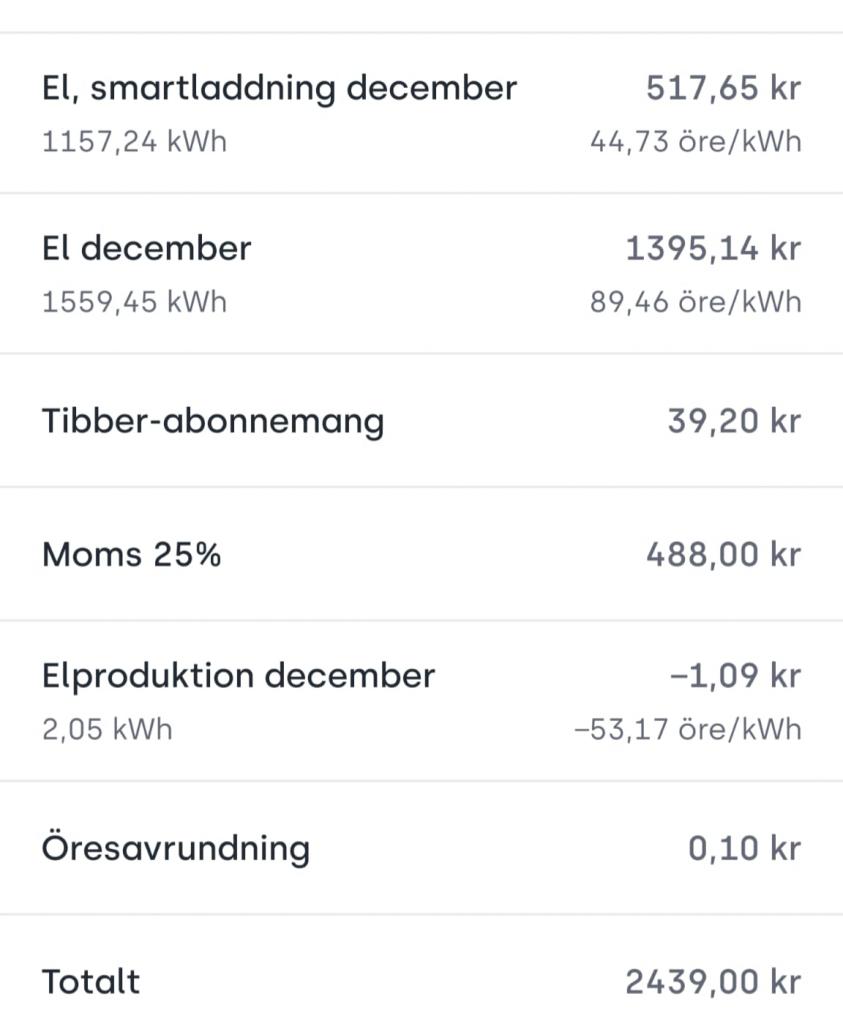Tap the 0,10 kr rounding amount

coord(744,848)
